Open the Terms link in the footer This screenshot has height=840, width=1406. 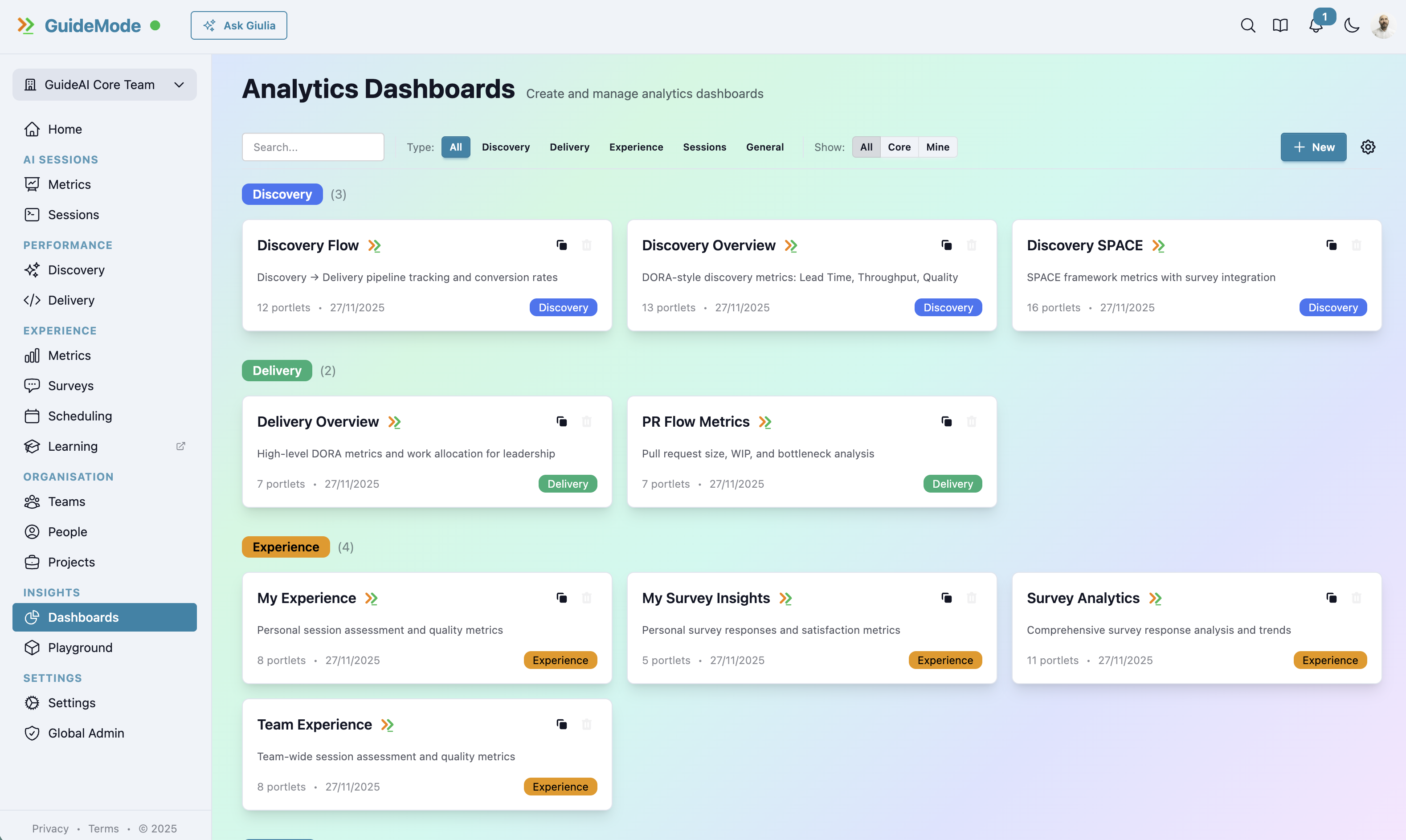103,828
